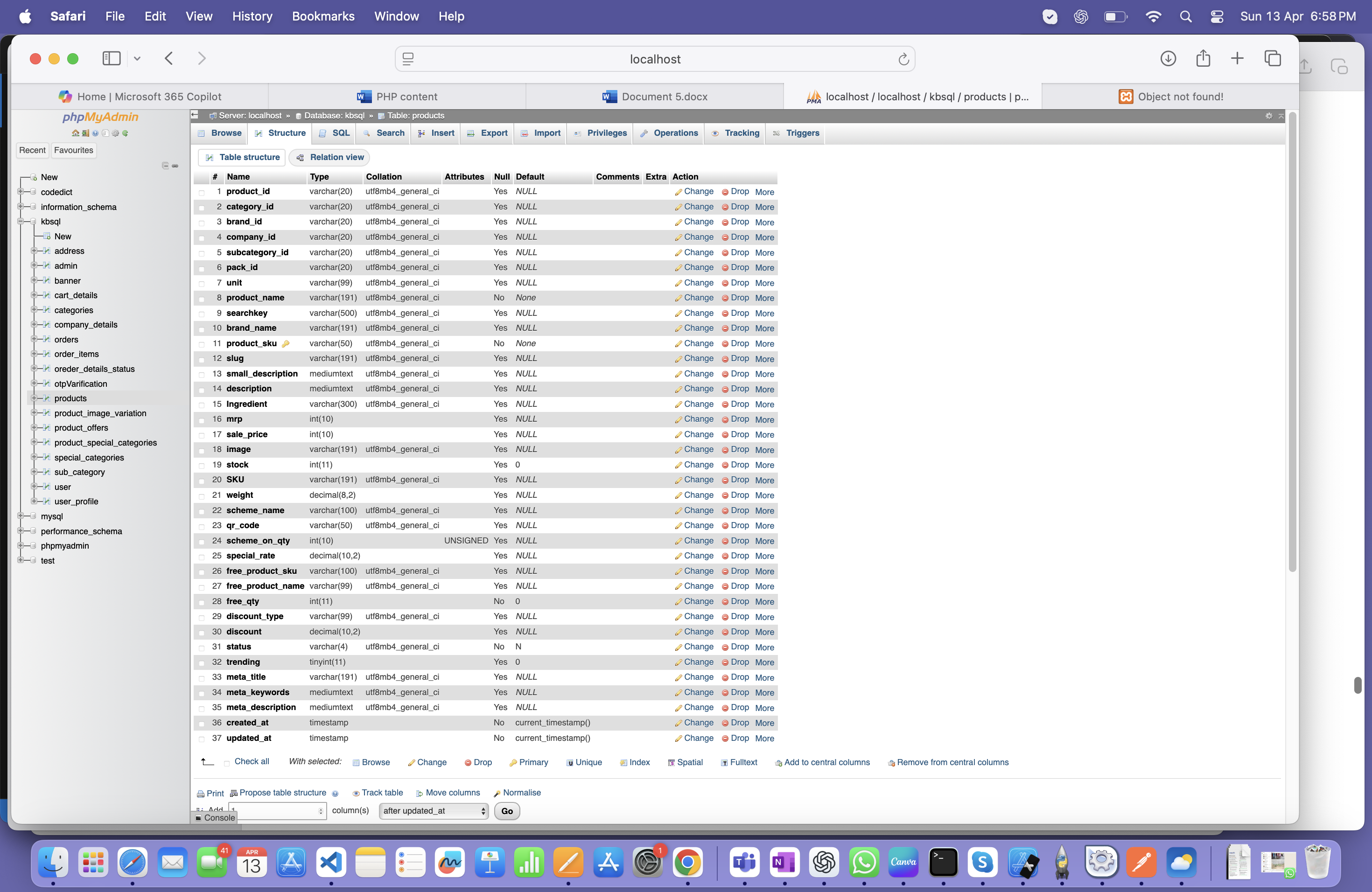This screenshot has width=1372, height=892.
Task: Click the Propose table structure link
Action: pyautogui.click(x=282, y=793)
